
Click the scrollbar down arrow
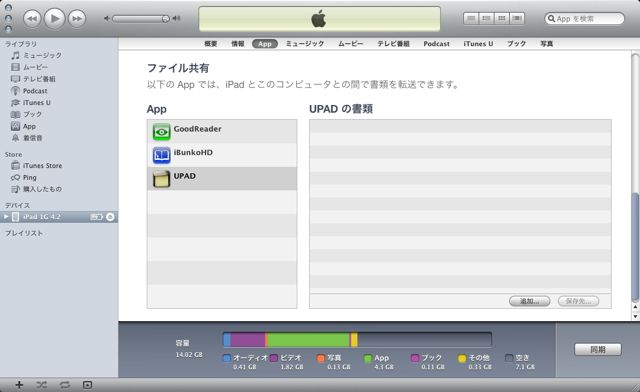635,316
